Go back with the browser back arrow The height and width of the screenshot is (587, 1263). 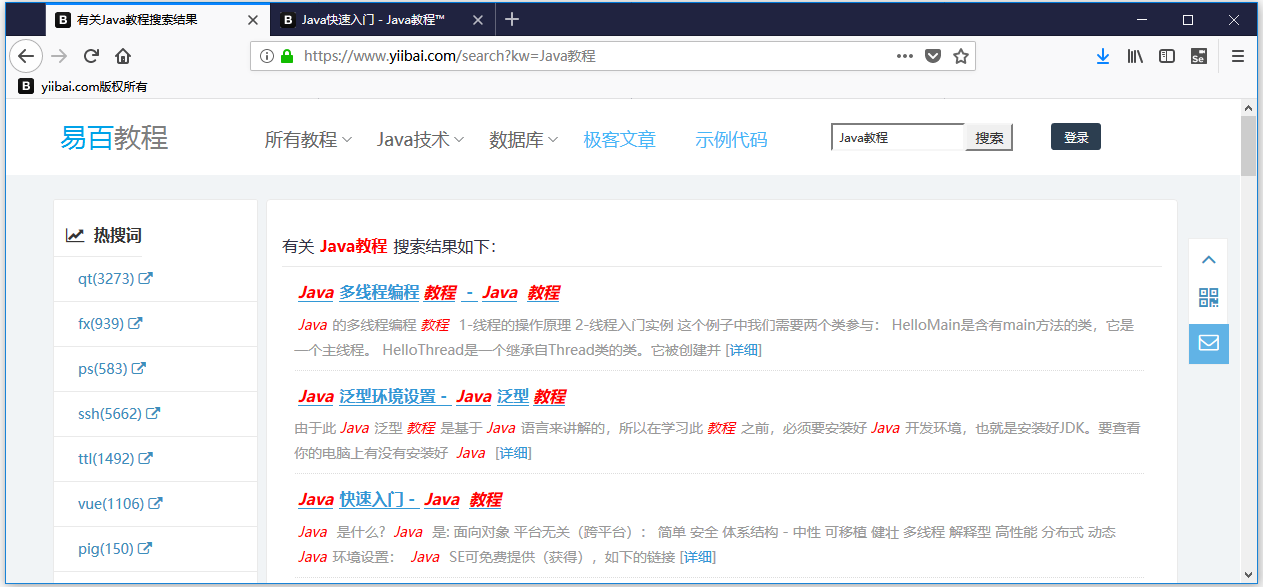pos(26,56)
